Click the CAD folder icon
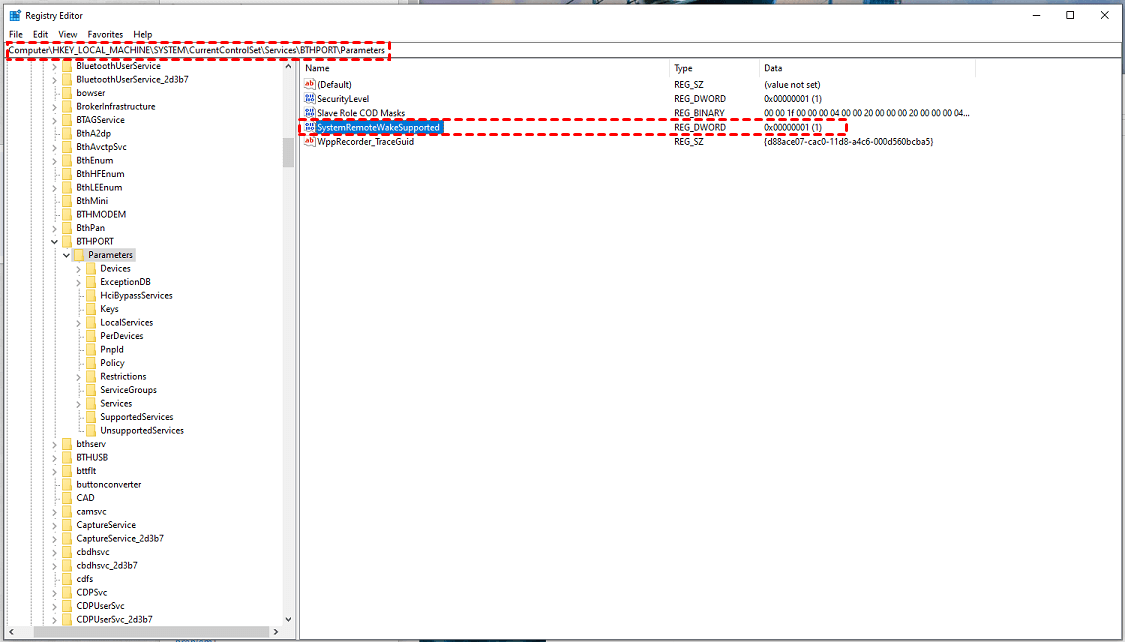Image resolution: width=1125 pixels, height=642 pixels. [x=67, y=498]
